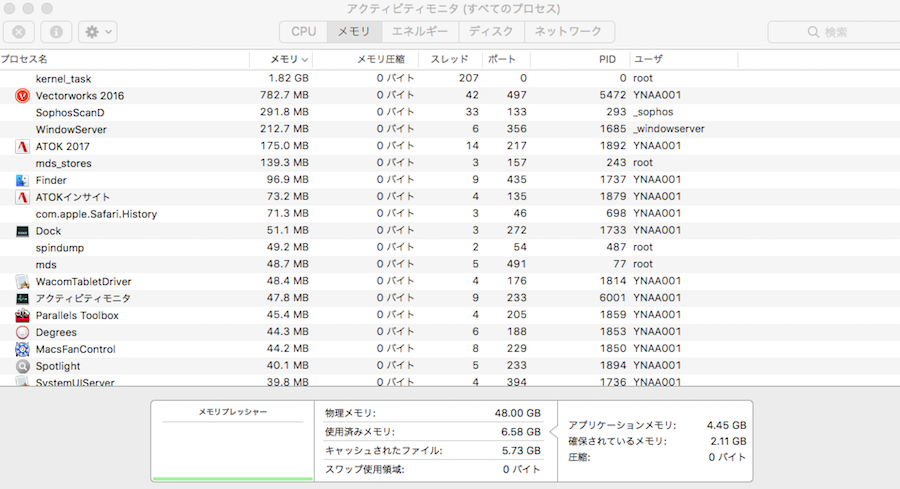This screenshot has height=489, width=900.
Task: Click the 1.82 GB memory value
Action: tap(289, 78)
